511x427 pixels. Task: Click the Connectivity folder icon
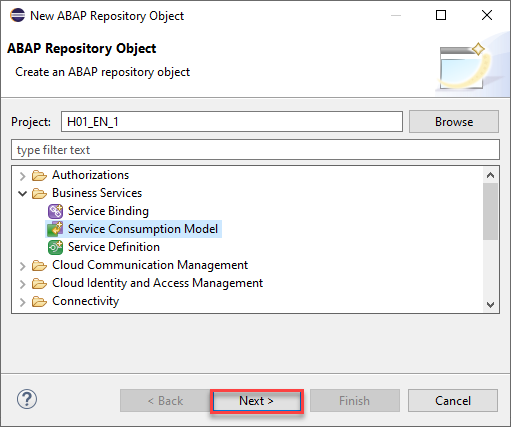click(39, 301)
